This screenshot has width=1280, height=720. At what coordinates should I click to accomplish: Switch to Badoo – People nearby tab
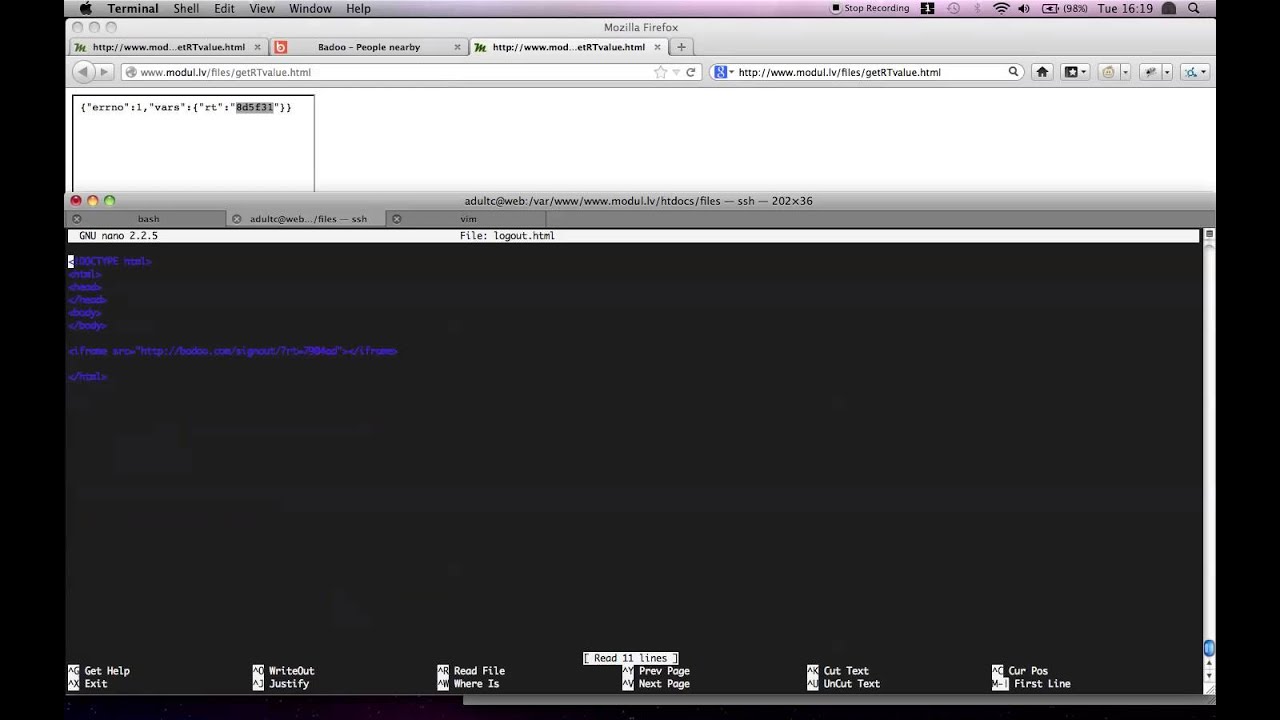click(369, 47)
